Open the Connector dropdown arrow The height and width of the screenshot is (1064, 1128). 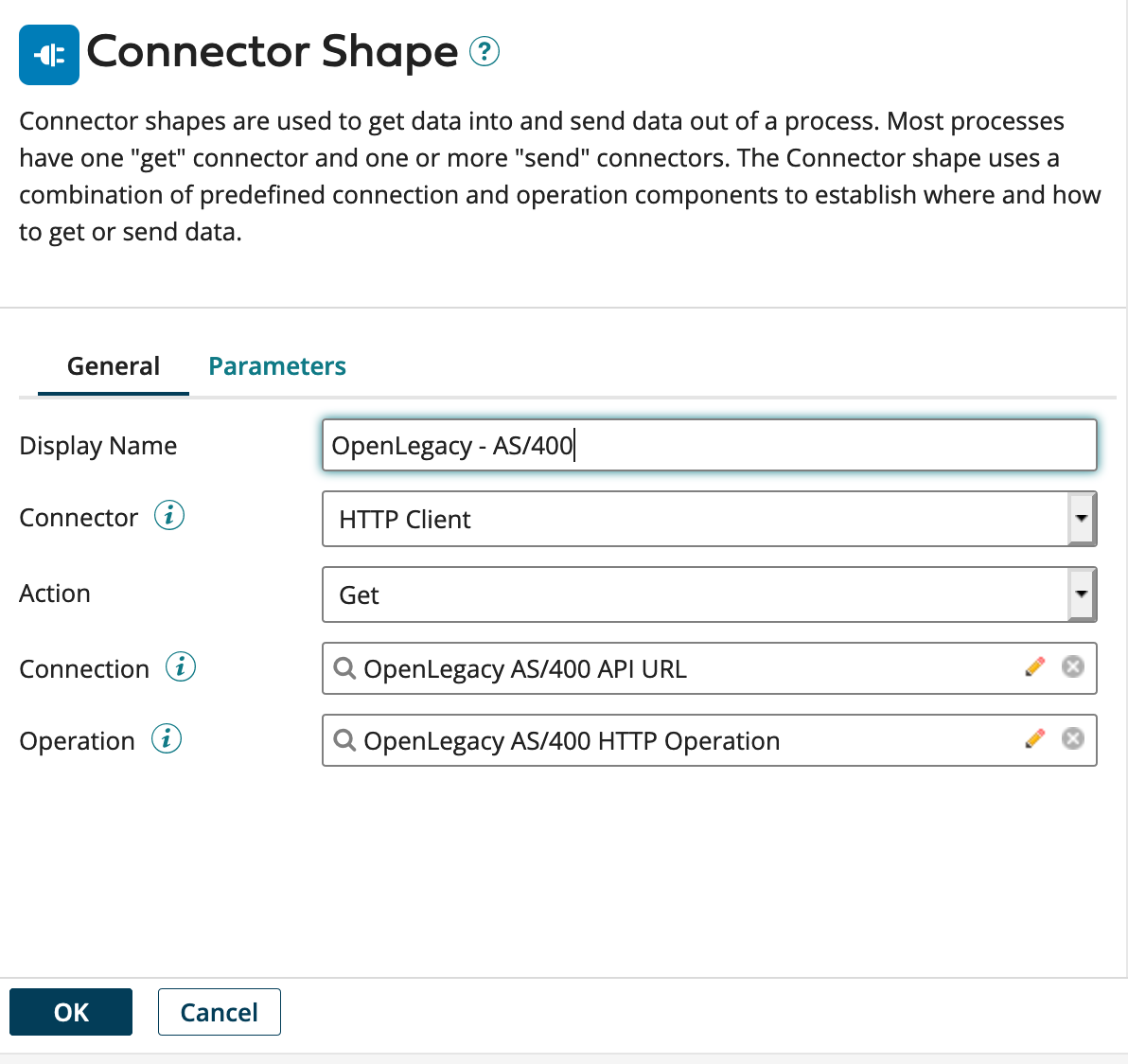pyautogui.click(x=1082, y=519)
